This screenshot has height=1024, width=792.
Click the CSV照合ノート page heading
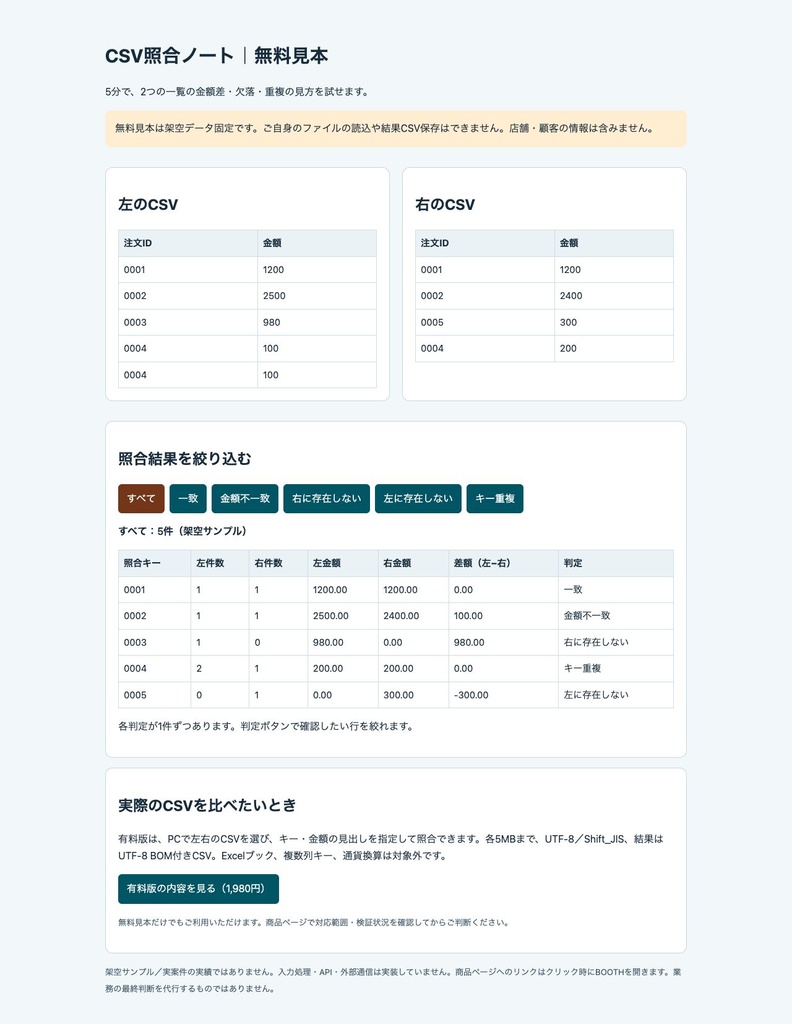click(x=216, y=56)
